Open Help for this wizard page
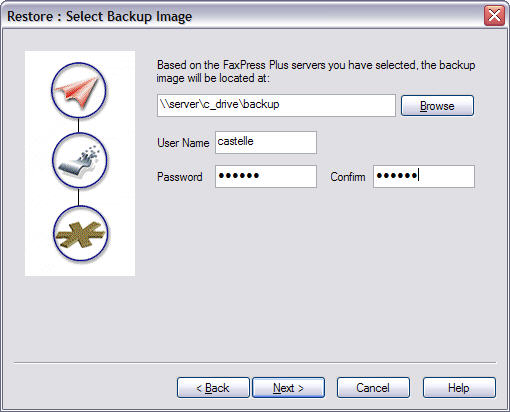Screen dimensions: 510x412 click(x=459, y=388)
